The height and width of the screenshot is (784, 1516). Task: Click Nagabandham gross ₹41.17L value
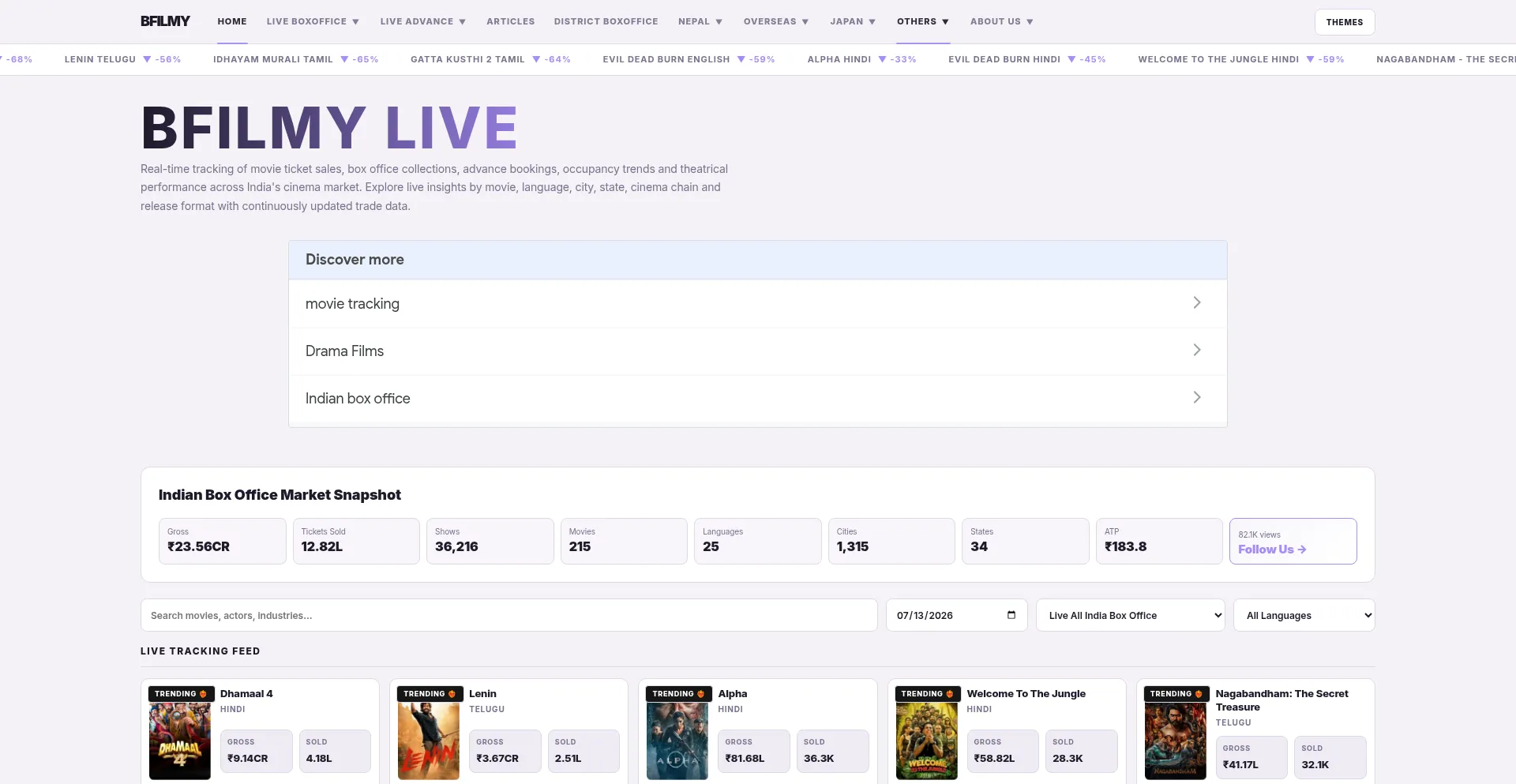[x=1240, y=764]
